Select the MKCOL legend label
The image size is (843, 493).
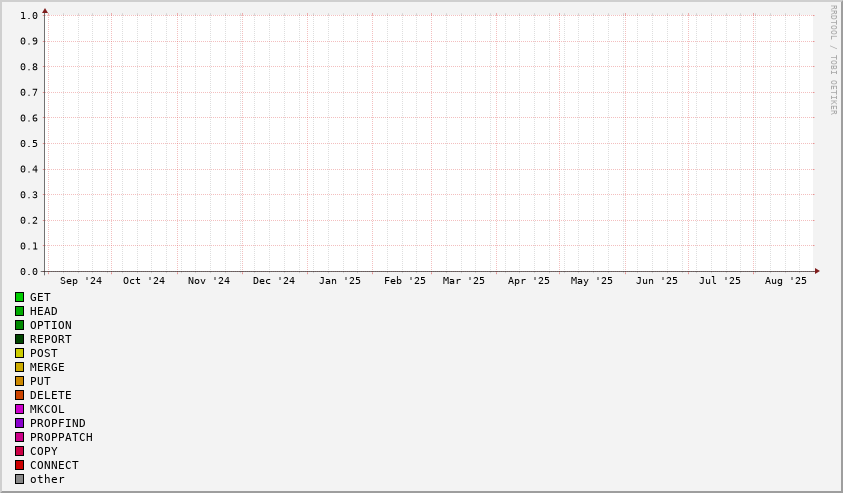(47, 409)
